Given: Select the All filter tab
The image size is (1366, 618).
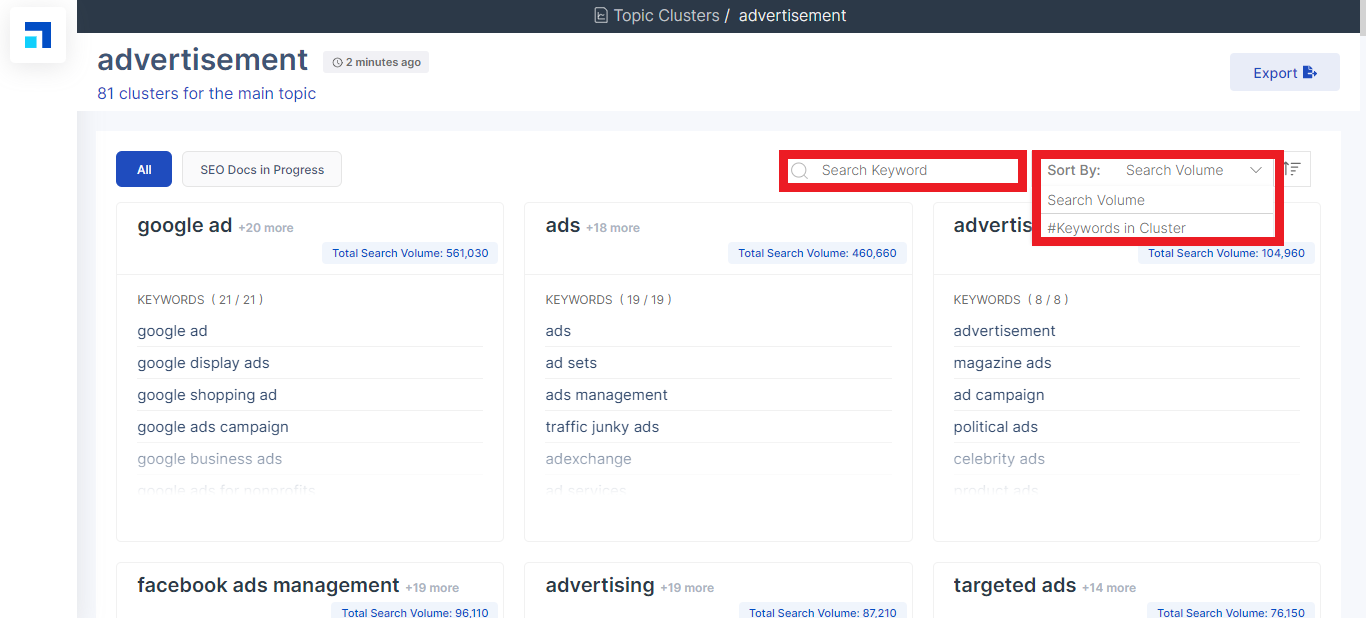Looking at the screenshot, I should click(x=144, y=169).
